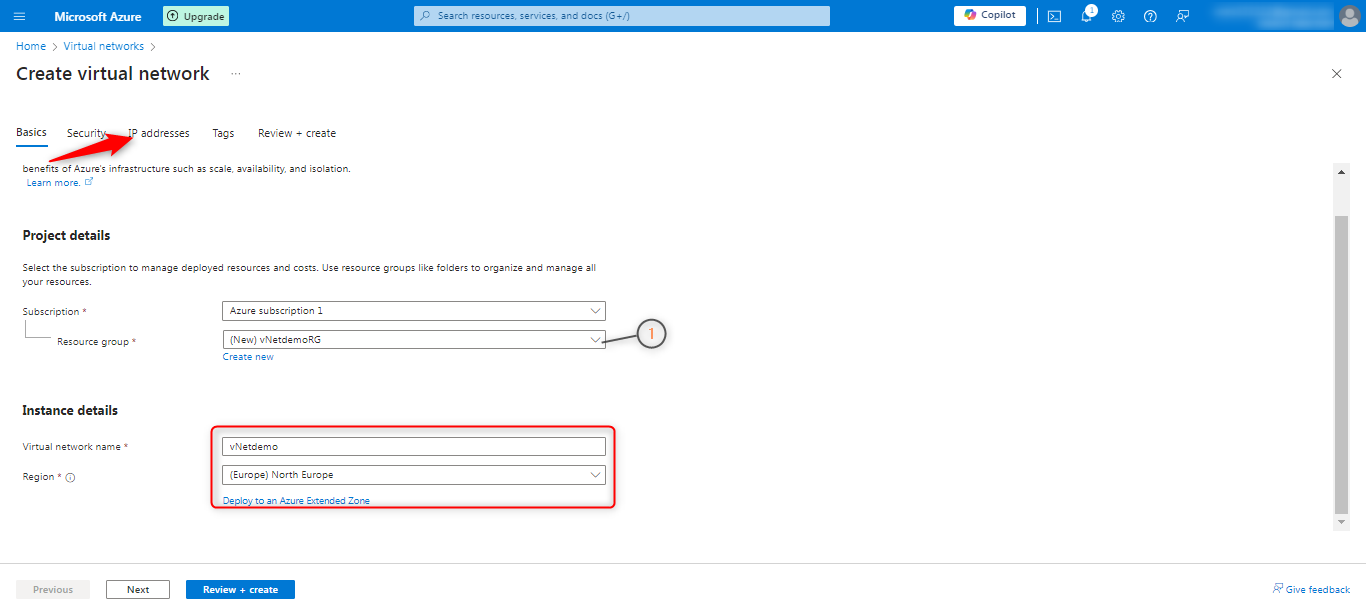Click scrollbar down arrow
Screen dimensions: 1366x615
pos(1342,523)
